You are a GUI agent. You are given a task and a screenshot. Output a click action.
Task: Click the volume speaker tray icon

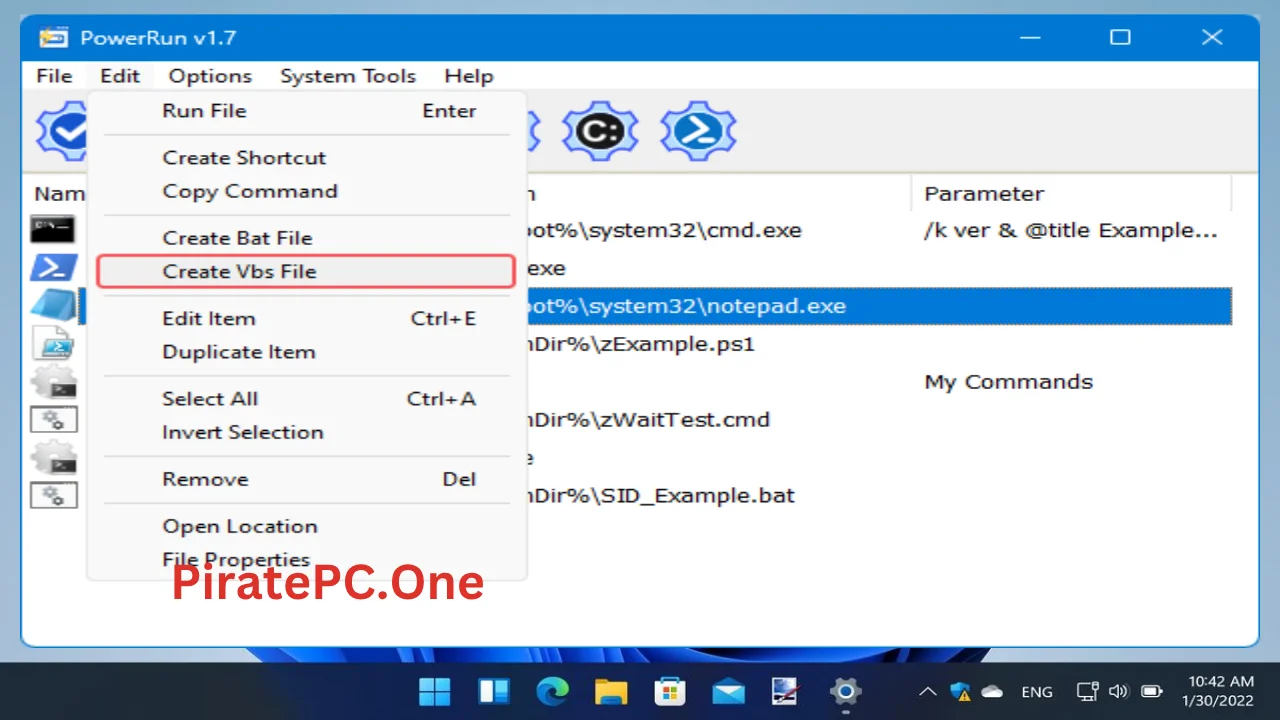1119,691
